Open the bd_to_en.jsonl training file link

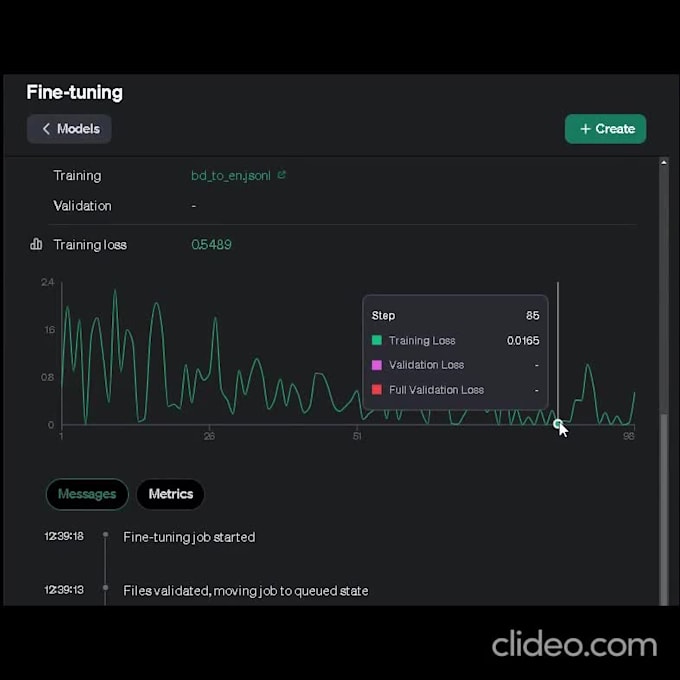tap(230, 176)
